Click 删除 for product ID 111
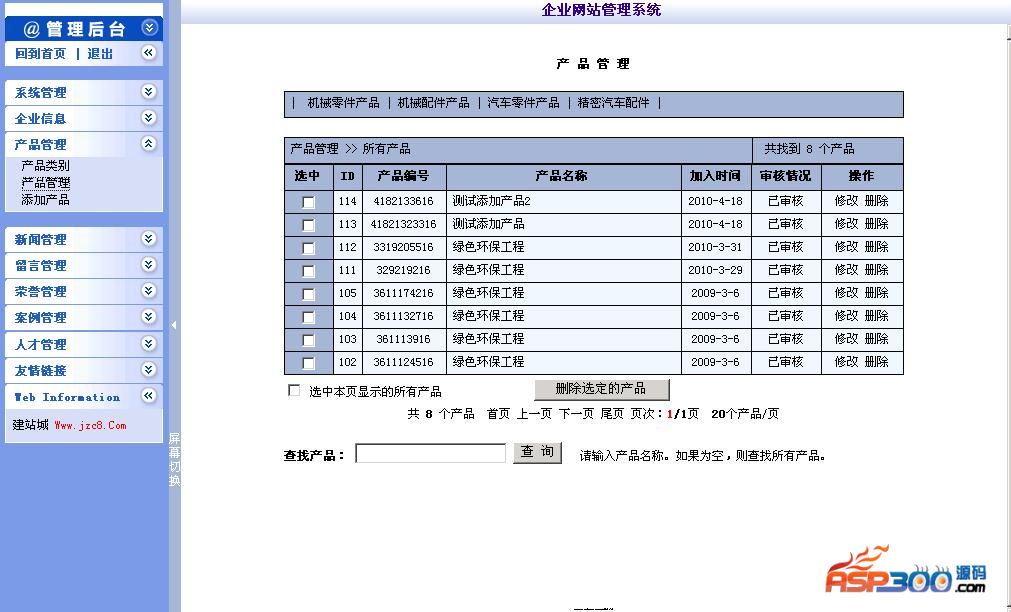The image size is (1011, 612). click(x=876, y=270)
